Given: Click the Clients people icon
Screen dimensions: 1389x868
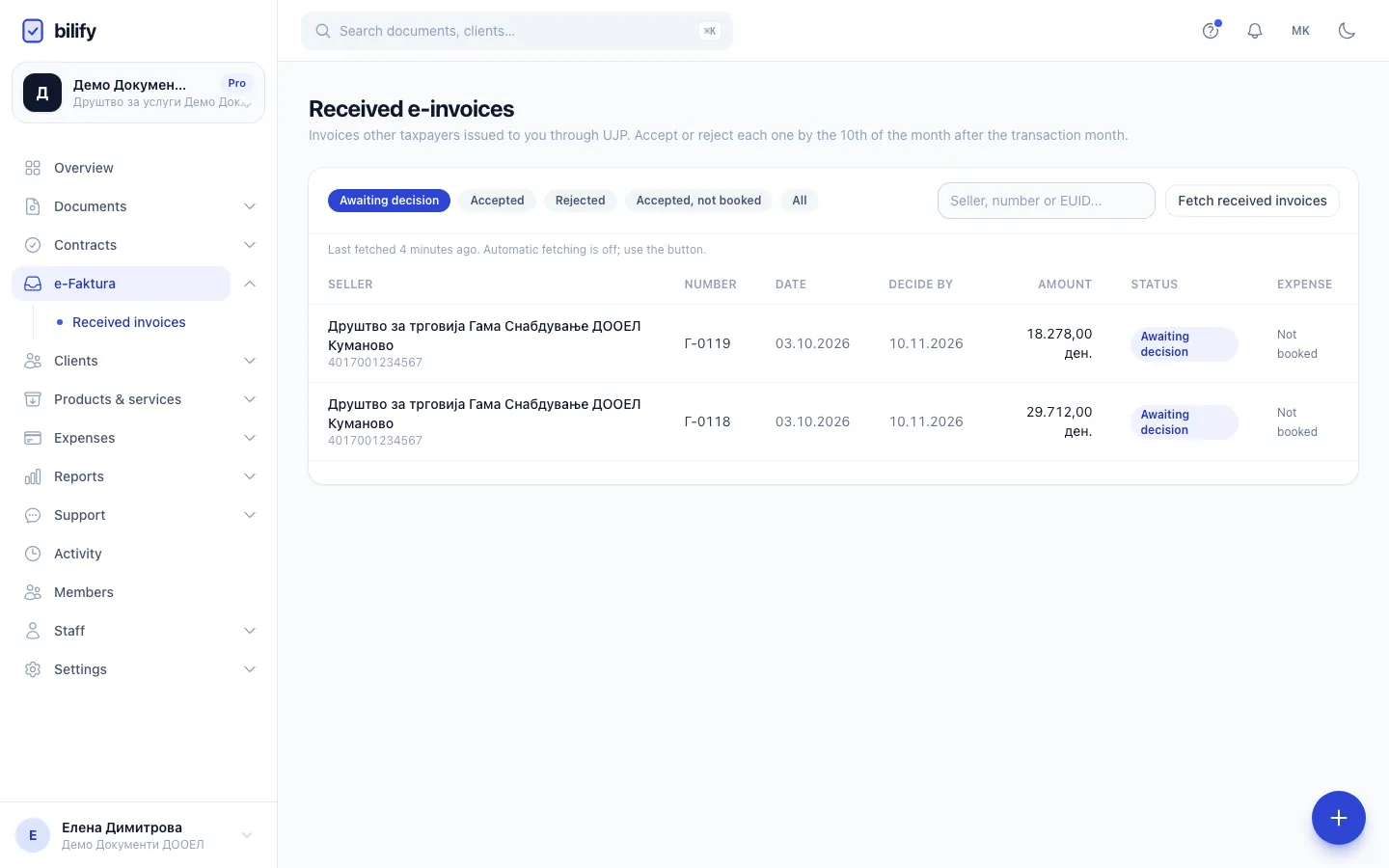Looking at the screenshot, I should 33,361.
